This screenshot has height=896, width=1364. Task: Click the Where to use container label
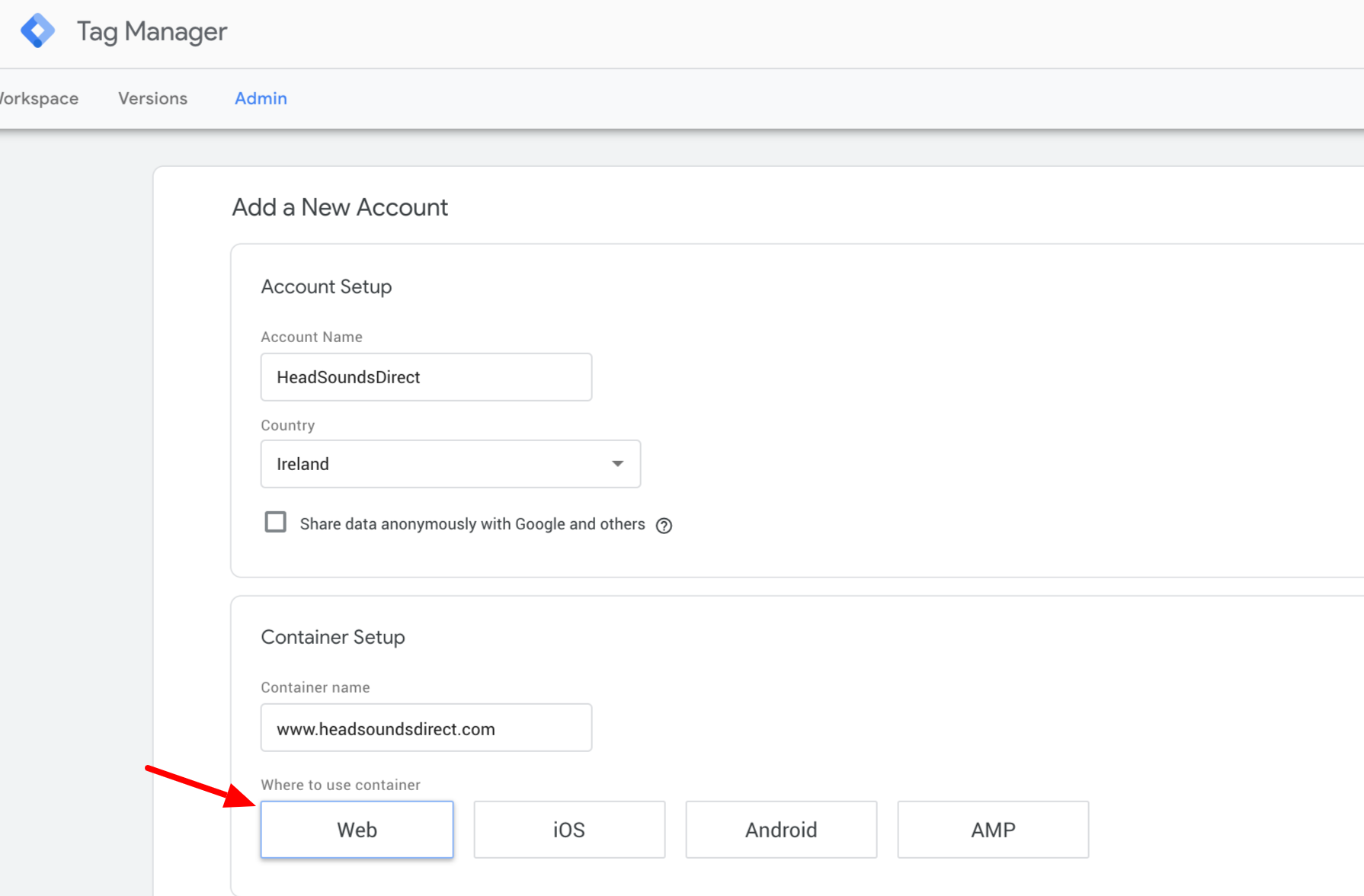[341, 785]
